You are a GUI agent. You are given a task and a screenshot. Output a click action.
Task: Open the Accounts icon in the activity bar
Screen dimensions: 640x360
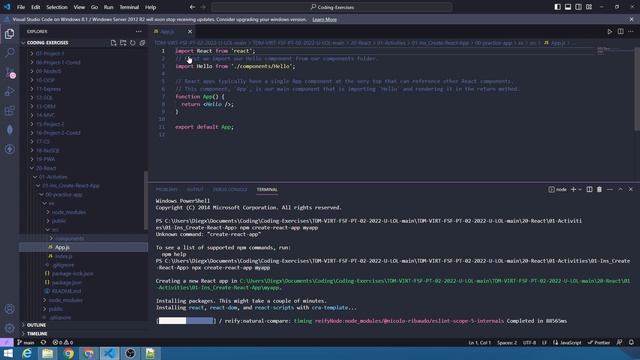click(9, 309)
